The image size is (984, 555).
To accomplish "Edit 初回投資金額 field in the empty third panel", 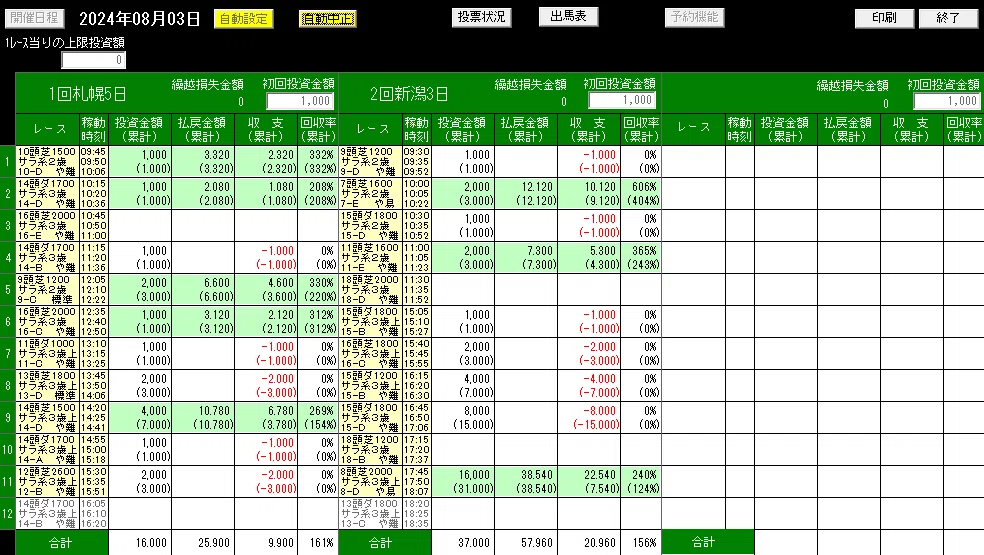I will tap(947, 100).
